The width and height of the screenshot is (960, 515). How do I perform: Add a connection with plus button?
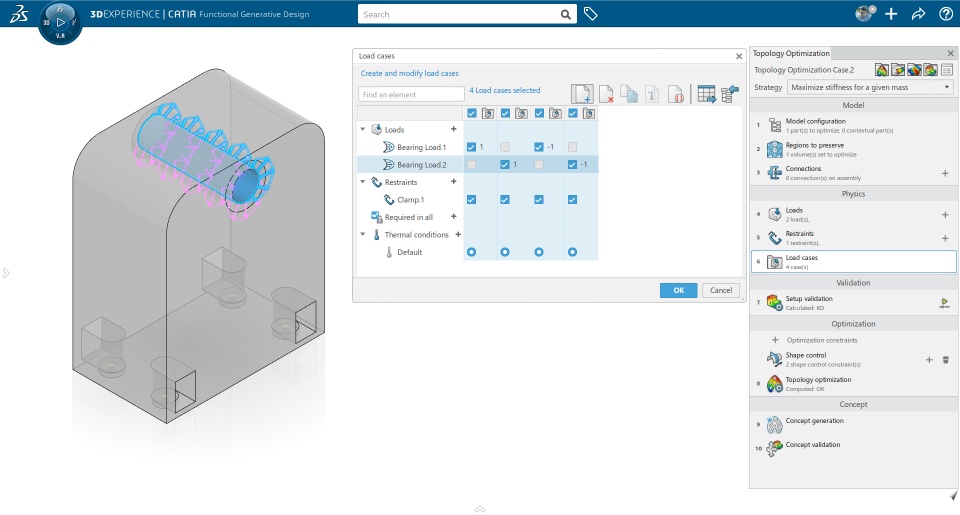coord(945,174)
